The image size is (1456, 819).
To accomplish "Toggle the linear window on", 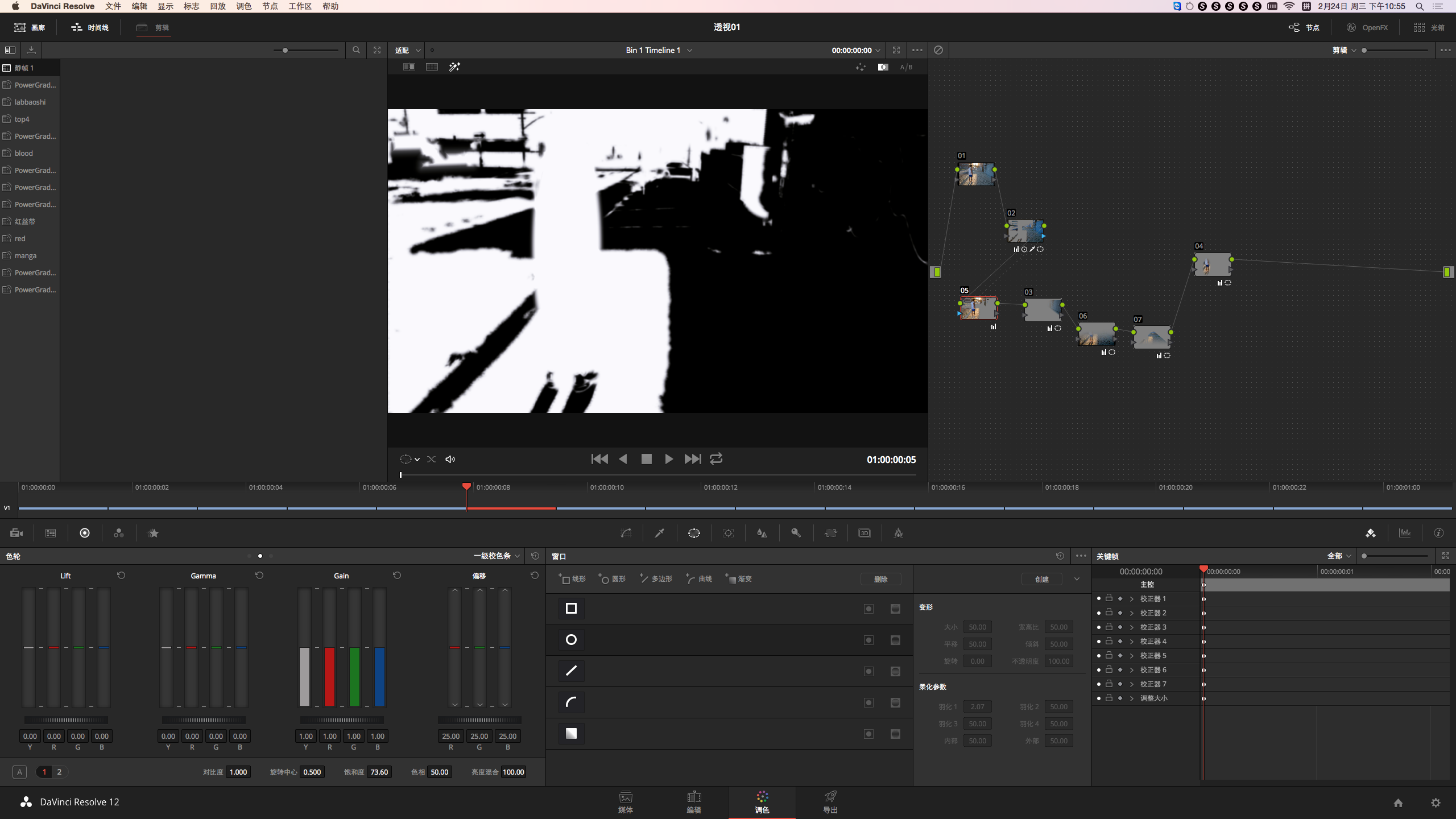I will point(571,609).
